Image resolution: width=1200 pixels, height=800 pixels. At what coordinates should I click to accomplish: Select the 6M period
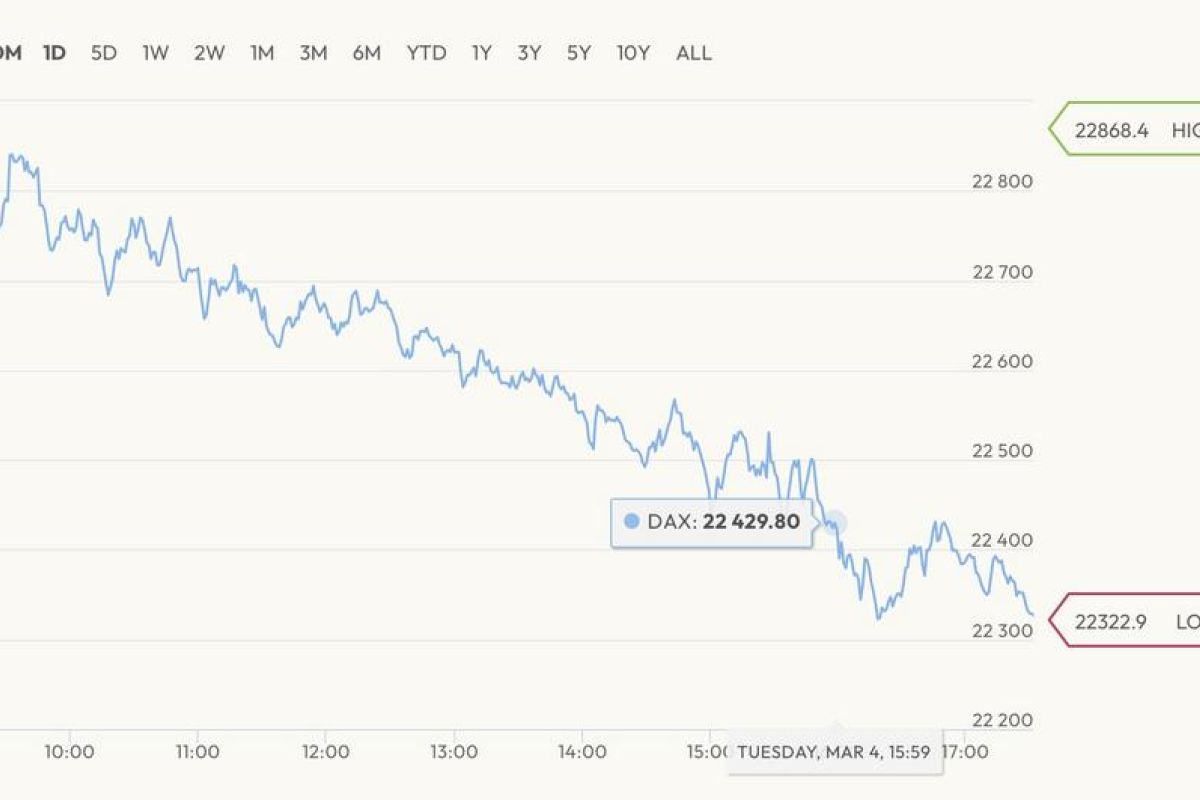366,53
